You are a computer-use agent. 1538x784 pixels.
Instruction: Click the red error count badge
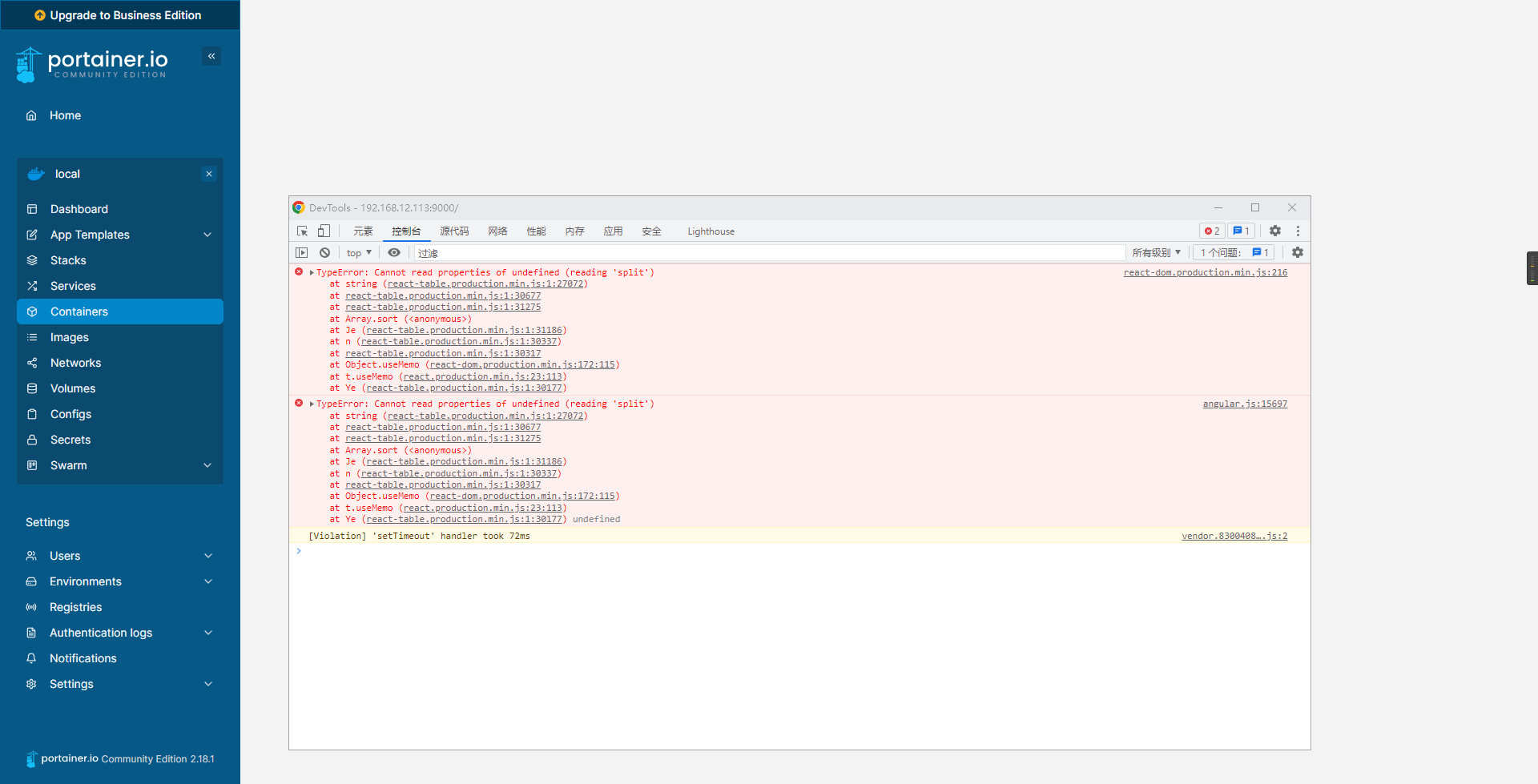click(1211, 231)
